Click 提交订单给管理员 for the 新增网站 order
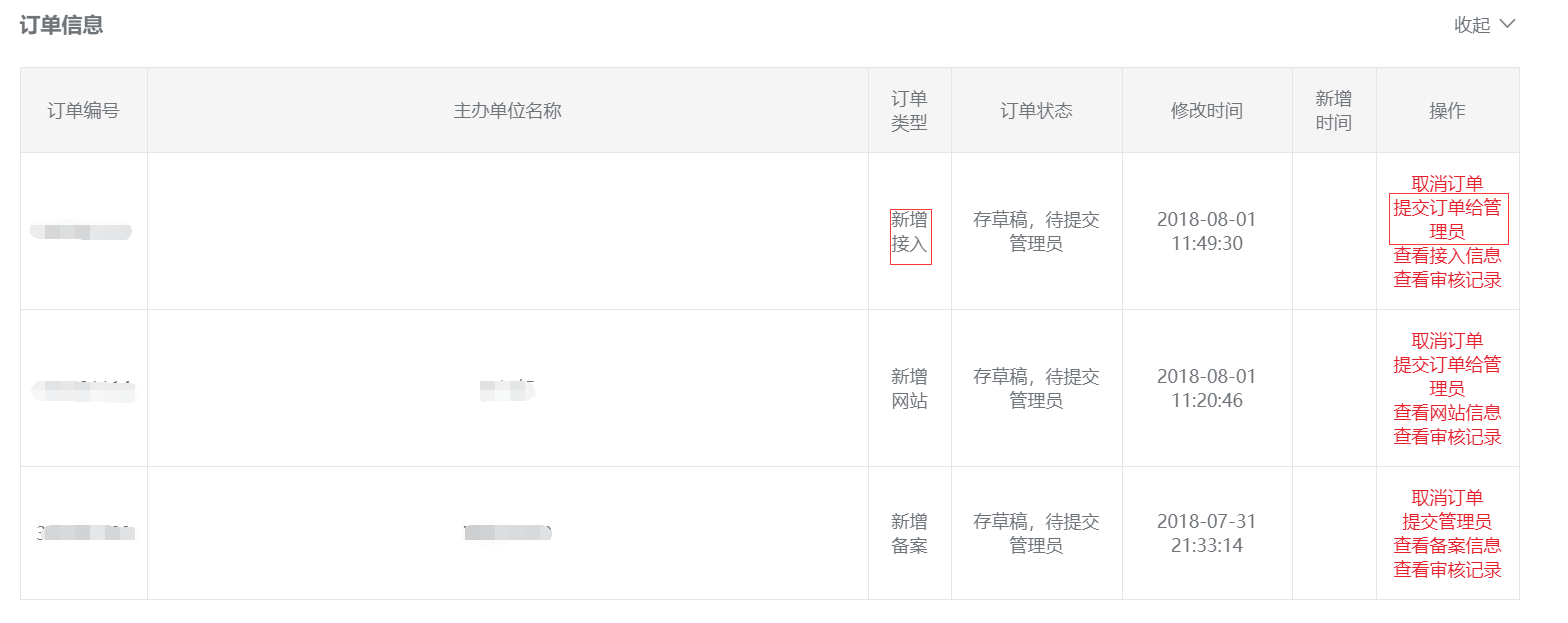Screen dimensions: 1568x623 (1447, 376)
